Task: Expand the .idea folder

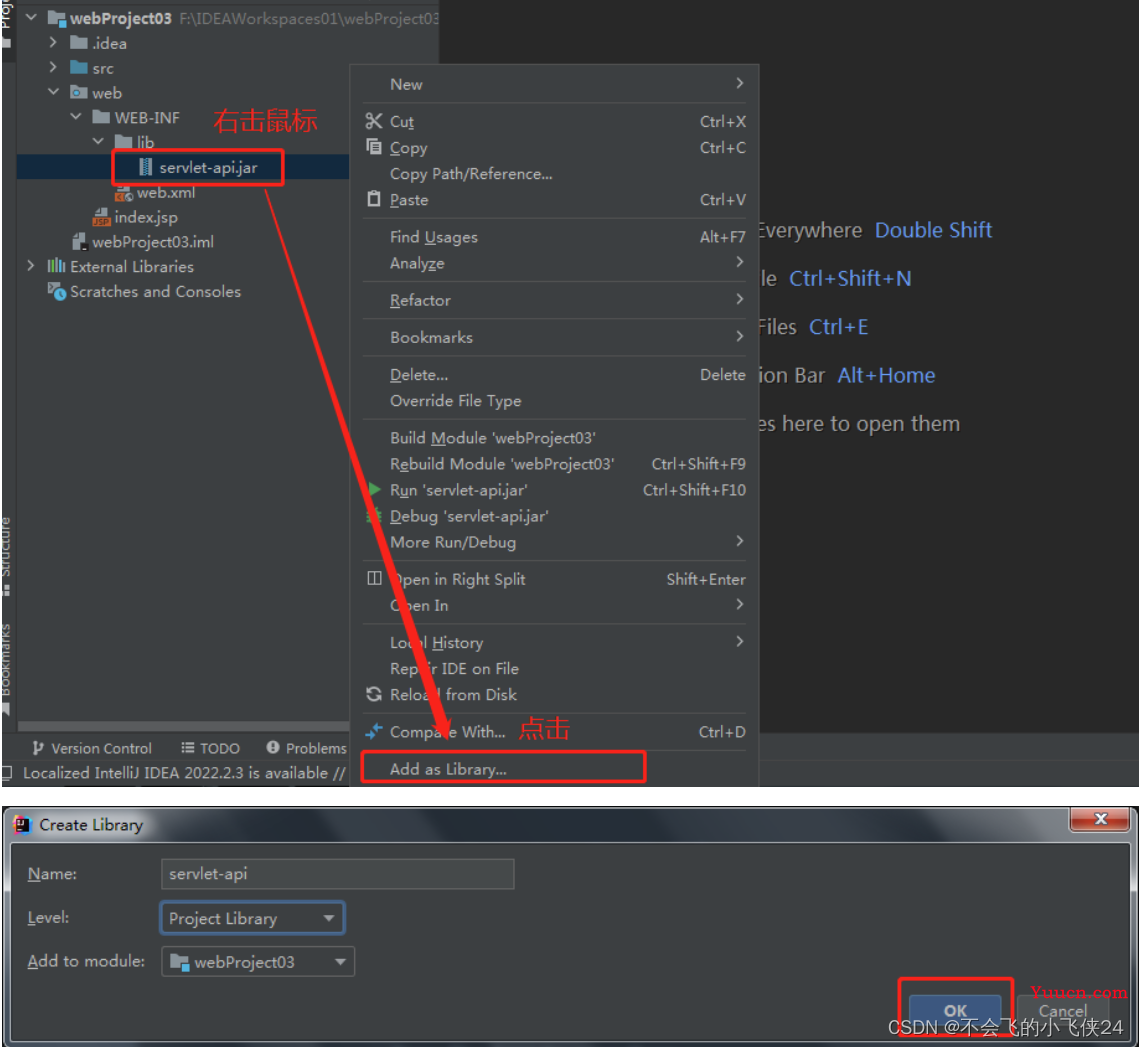Action: (x=53, y=42)
